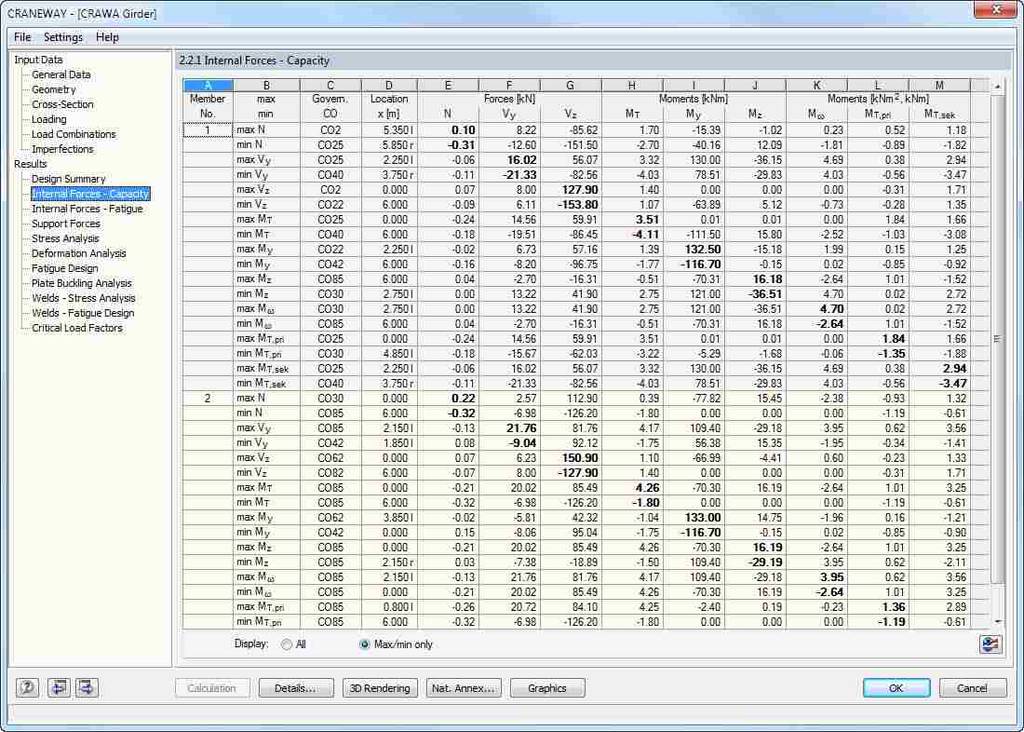Image resolution: width=1024 pixels, height=732 pixels.
Task: Select Load Combinations under Input Data
Action: 73,134
